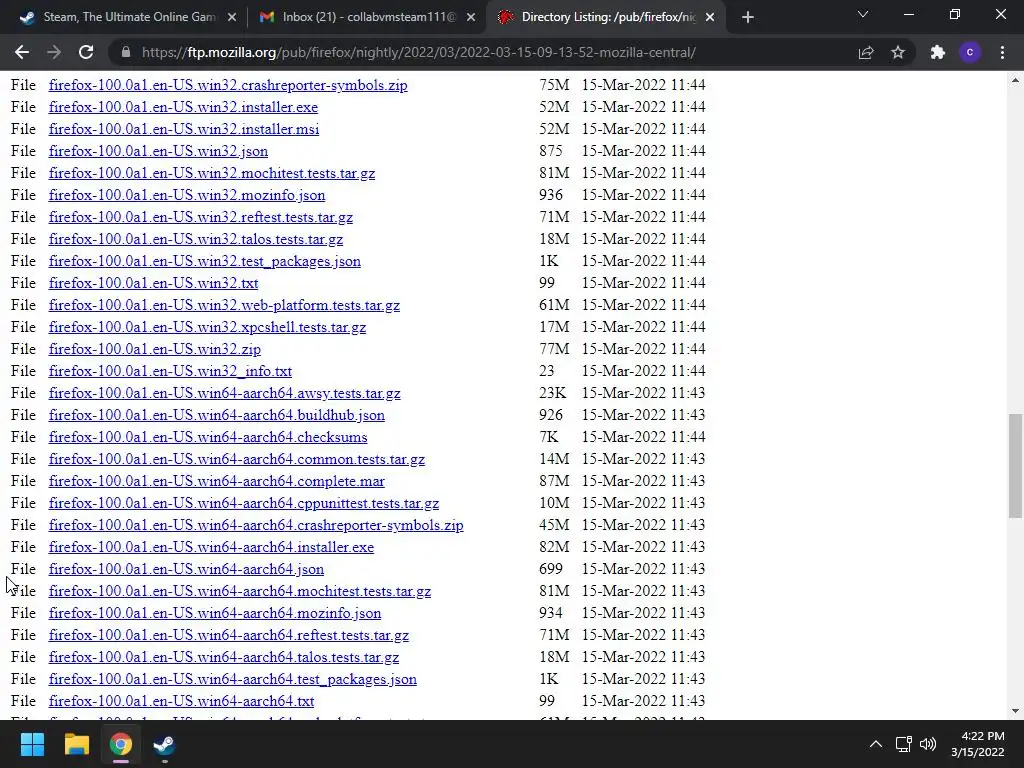The height and width of the screenshot is (768, 1024).
Task: Click the 87M size of complete.mar
Action: coord(554,481)
